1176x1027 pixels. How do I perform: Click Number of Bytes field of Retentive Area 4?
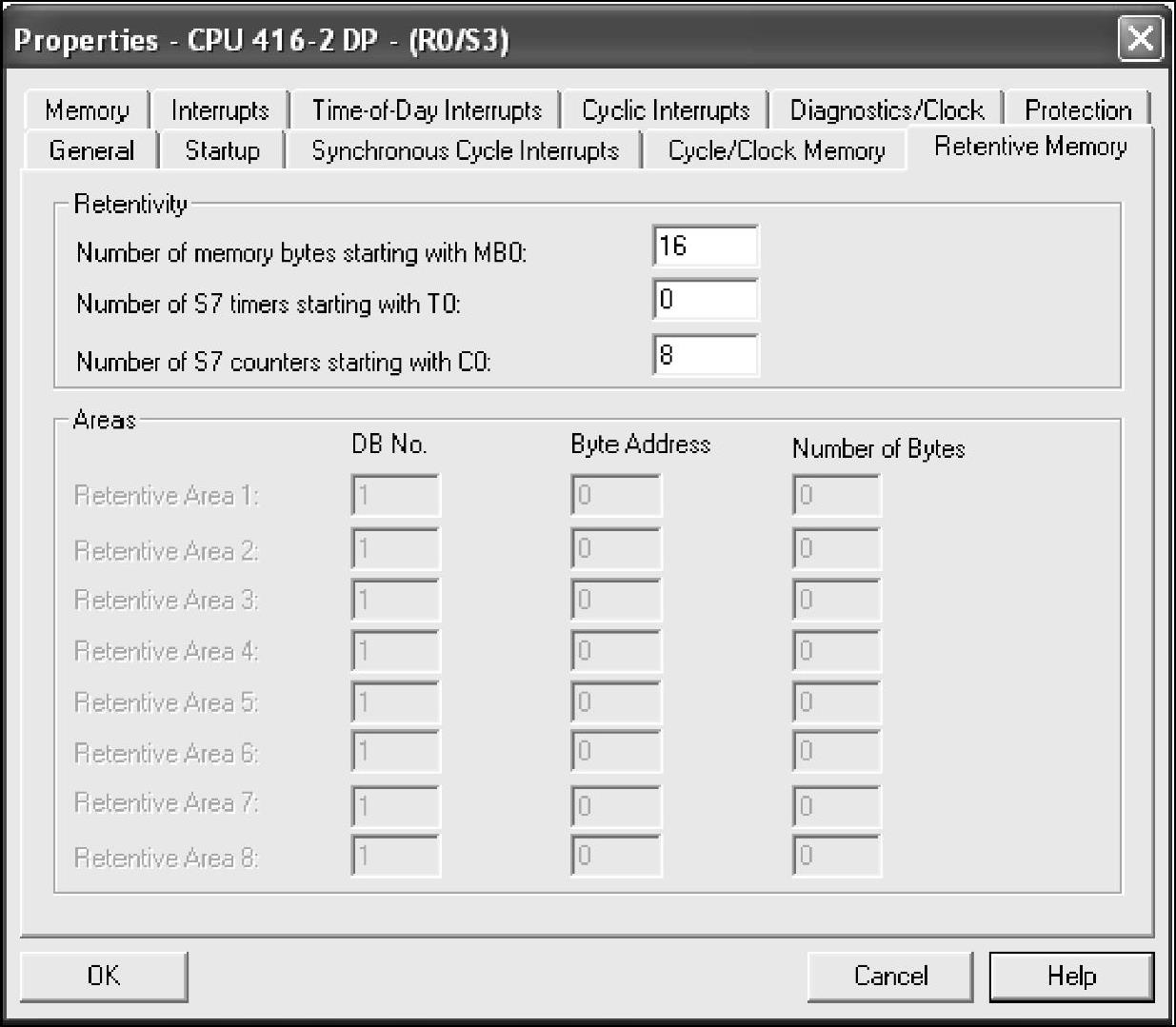pos(837,651)
